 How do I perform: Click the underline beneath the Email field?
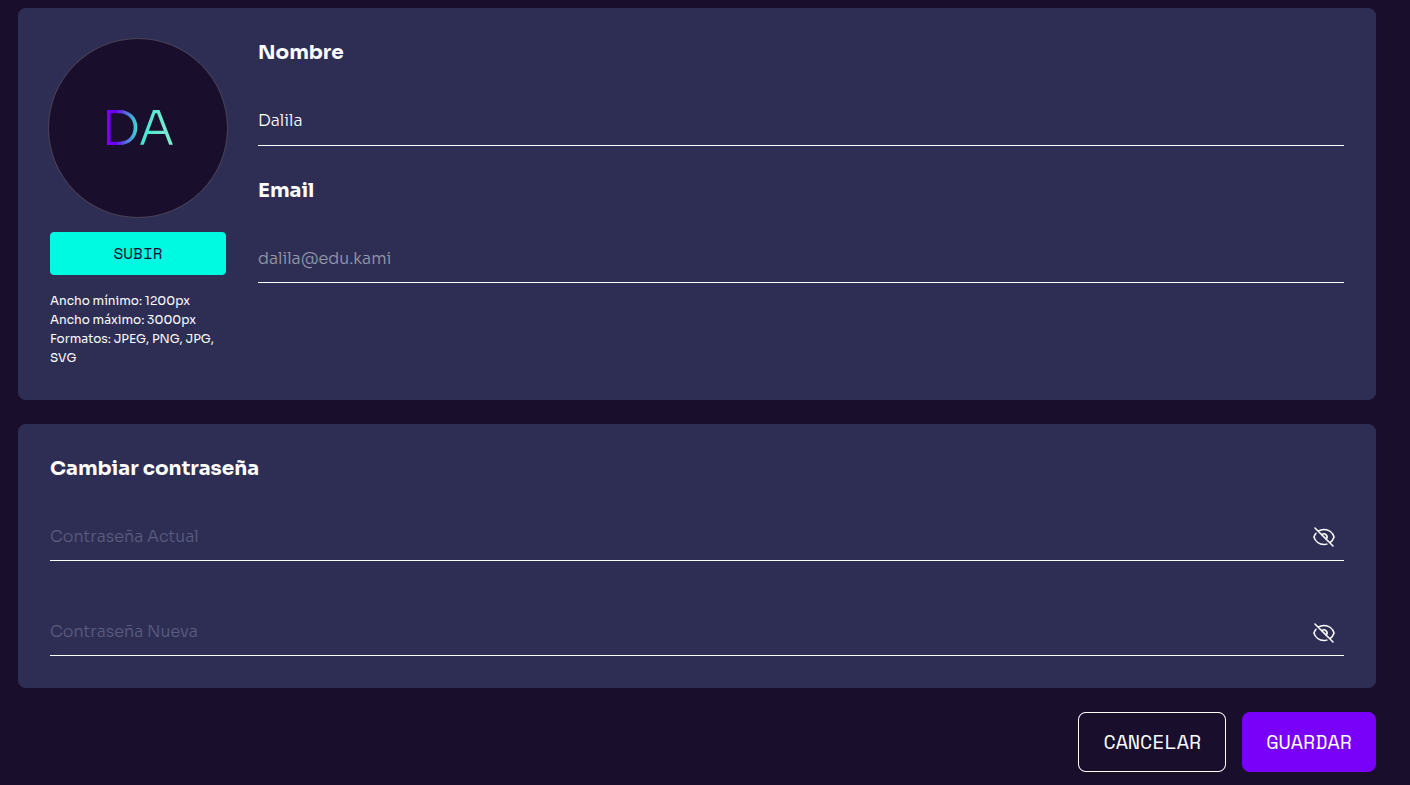point(800,282)
